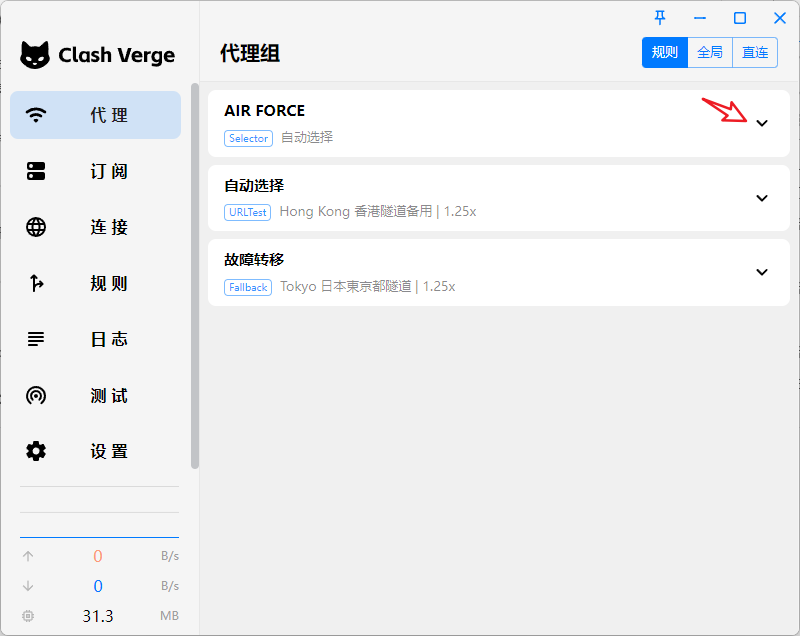Pin the window with the pushpin icon
The width and height of the screenshot is (800, 636).
pos(660,18)
